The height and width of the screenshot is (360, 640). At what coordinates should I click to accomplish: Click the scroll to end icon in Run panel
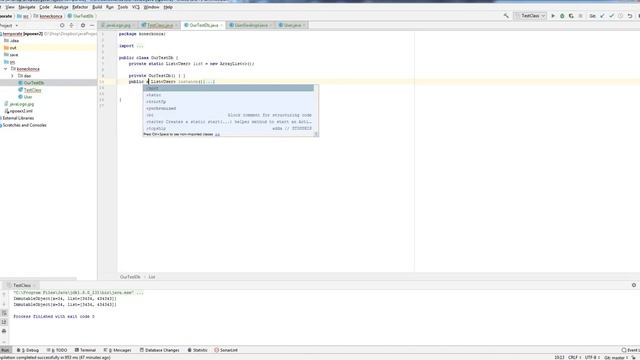4,322
